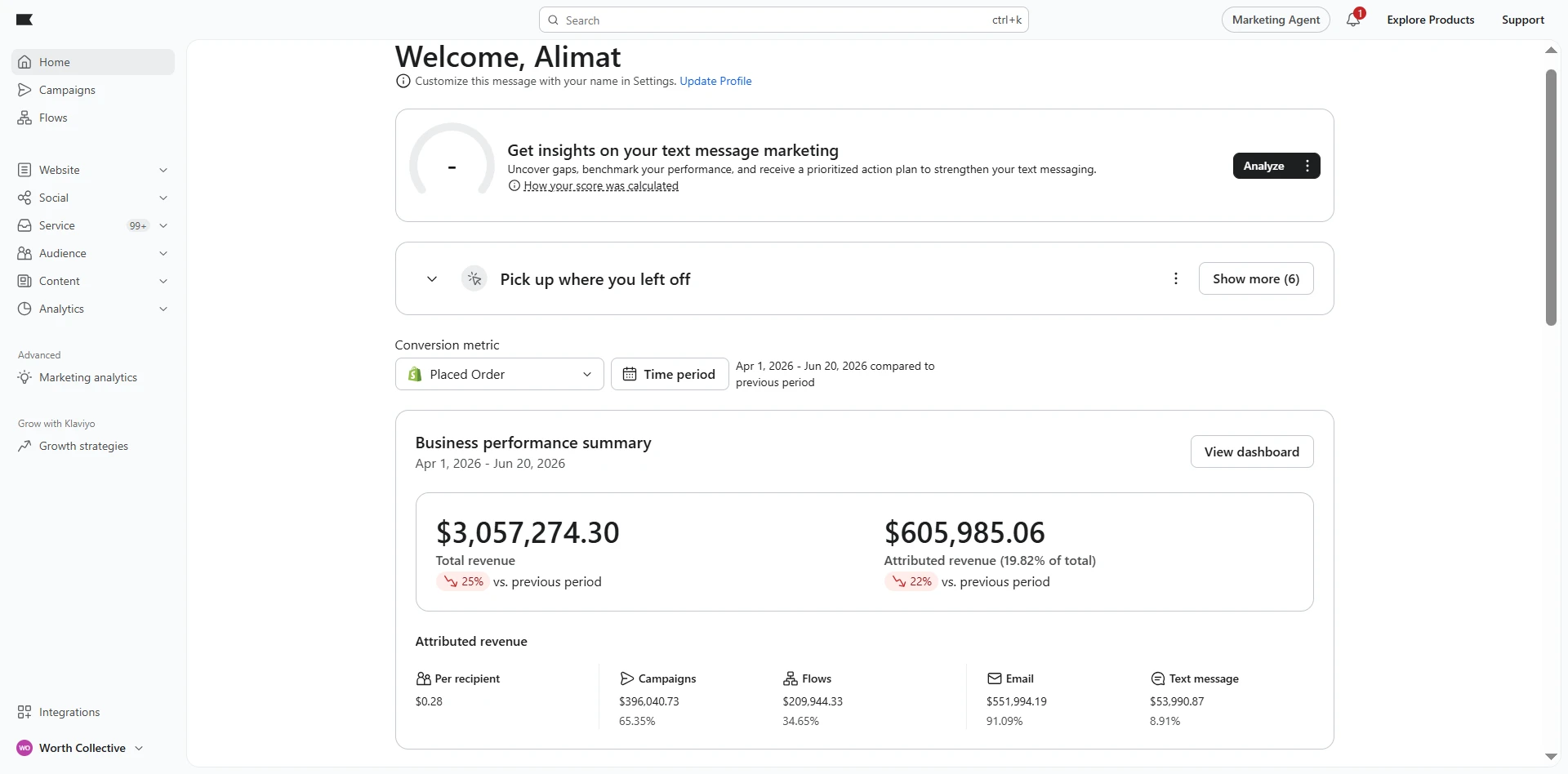Click the info icon beside customize message
The width and height of the screenshot is (1568, 774).
click(403, 81)
